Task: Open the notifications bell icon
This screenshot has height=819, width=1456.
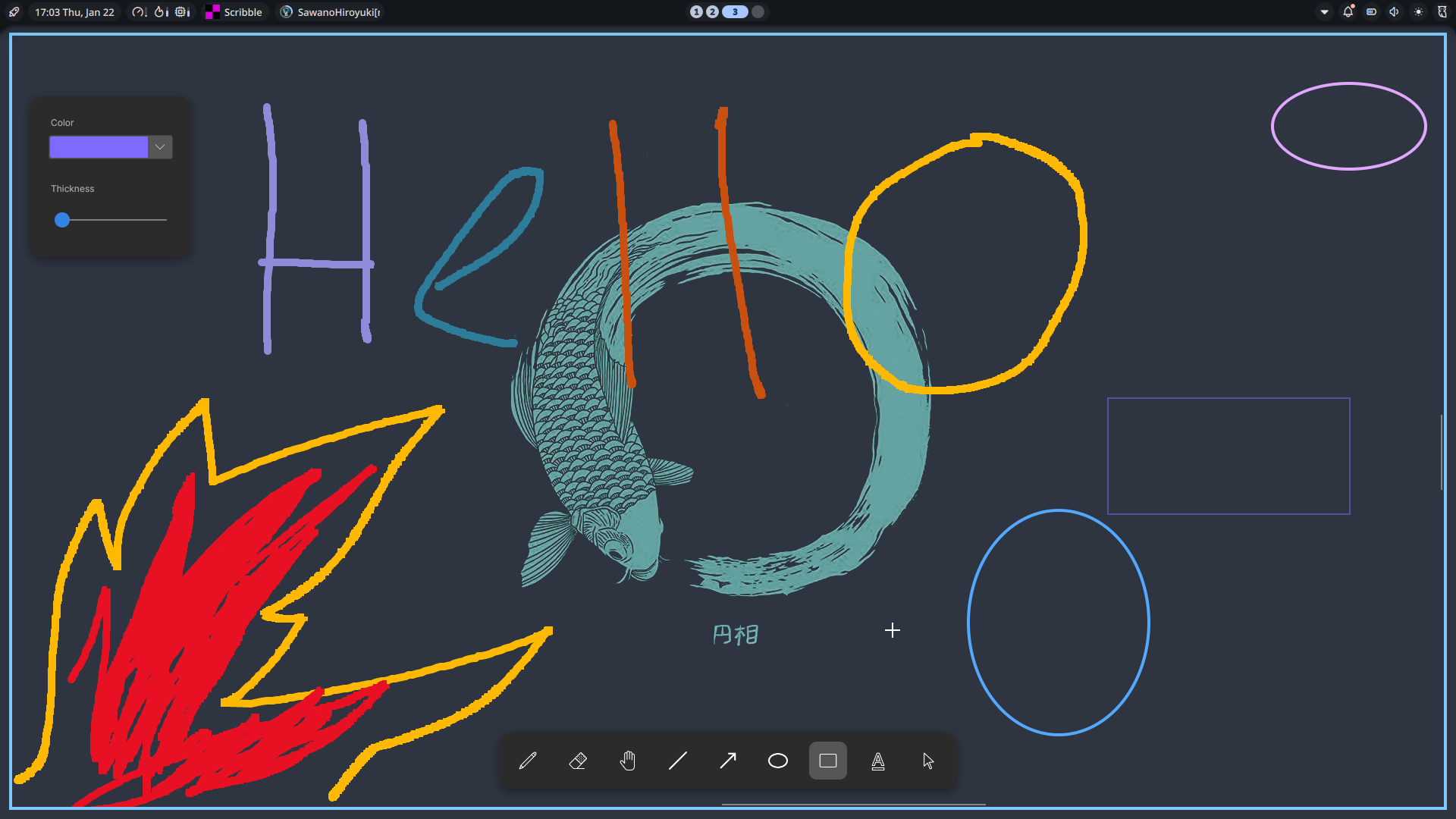Action: (x=1348, y=12)
